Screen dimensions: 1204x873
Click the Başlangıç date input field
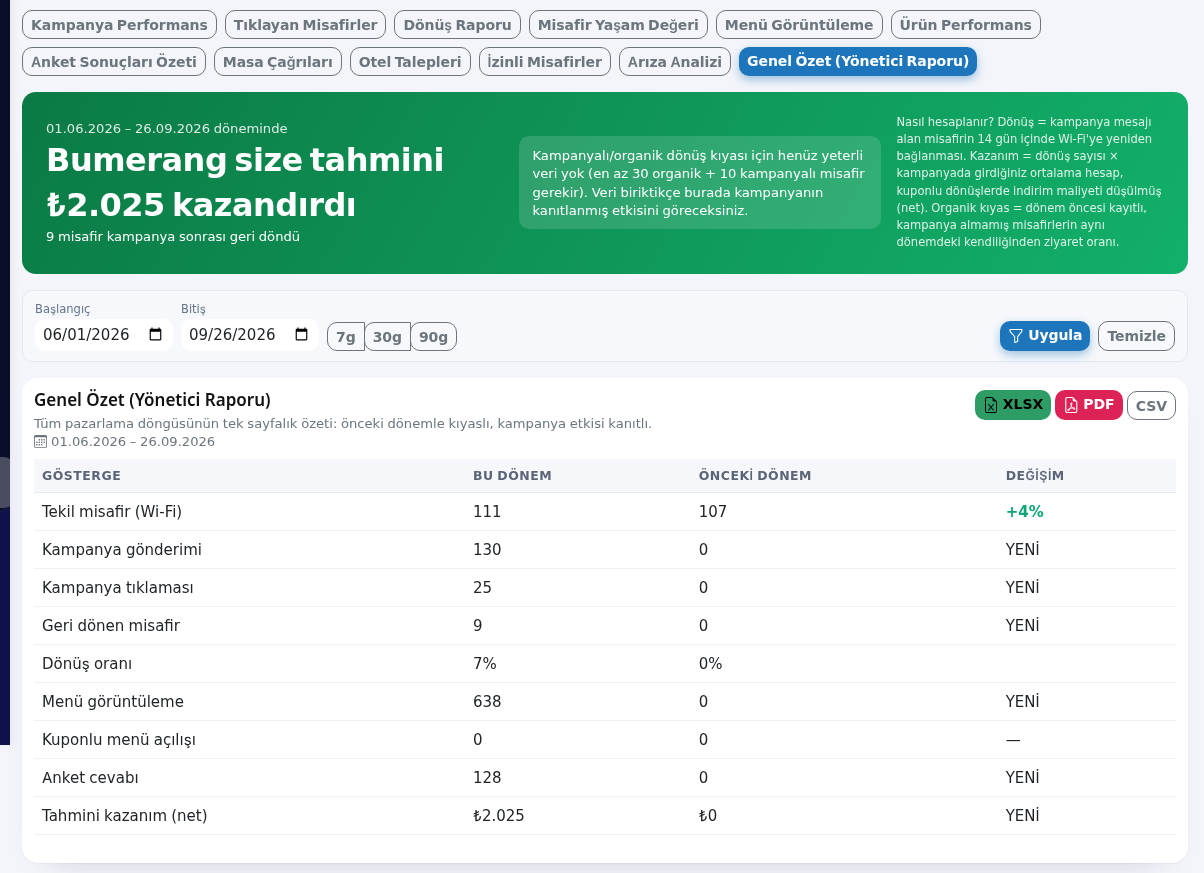(103, 335)
